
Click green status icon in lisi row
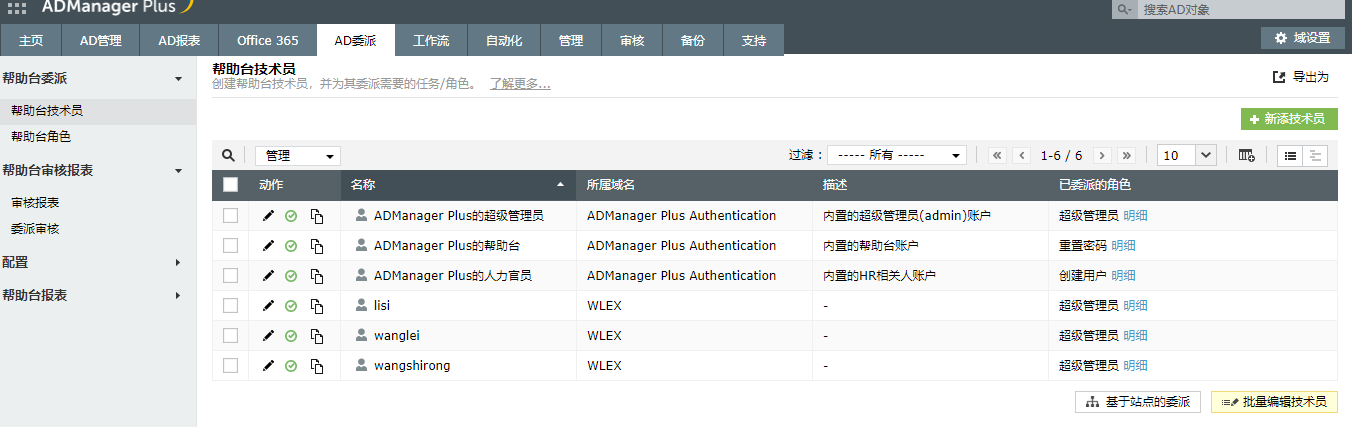point(291,306)
